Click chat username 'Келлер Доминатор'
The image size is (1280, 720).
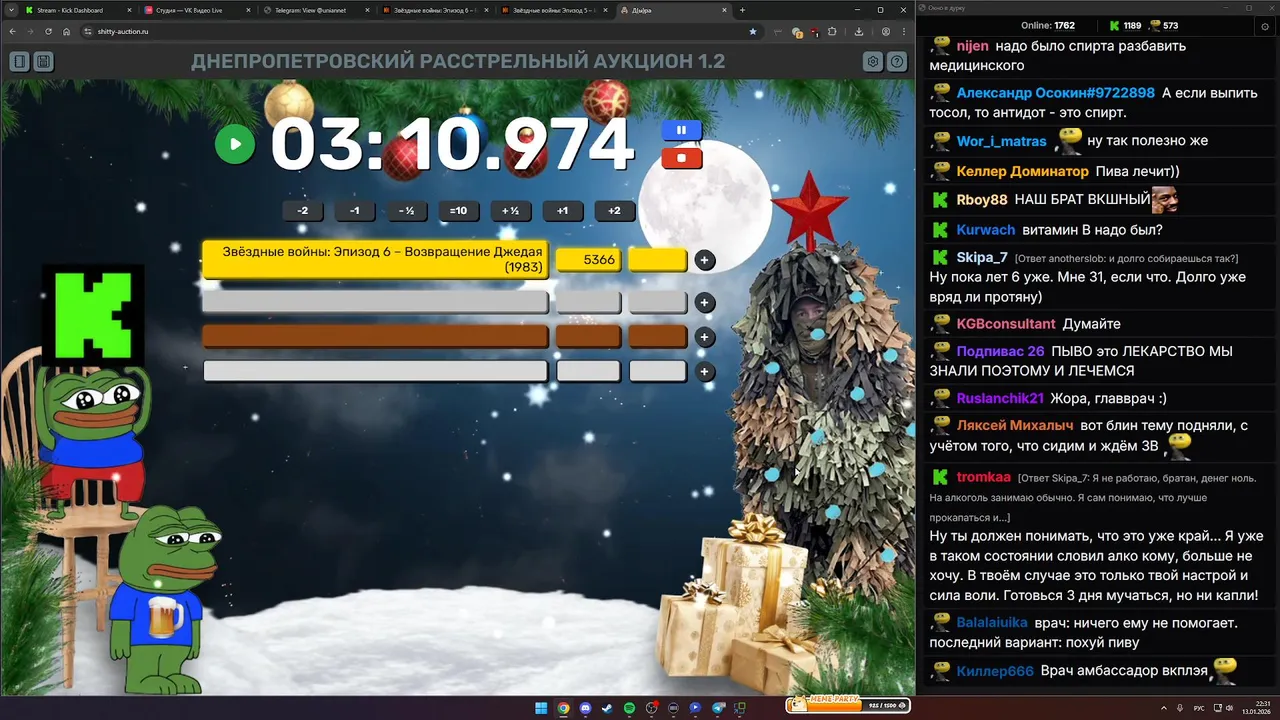(1022, 171)
